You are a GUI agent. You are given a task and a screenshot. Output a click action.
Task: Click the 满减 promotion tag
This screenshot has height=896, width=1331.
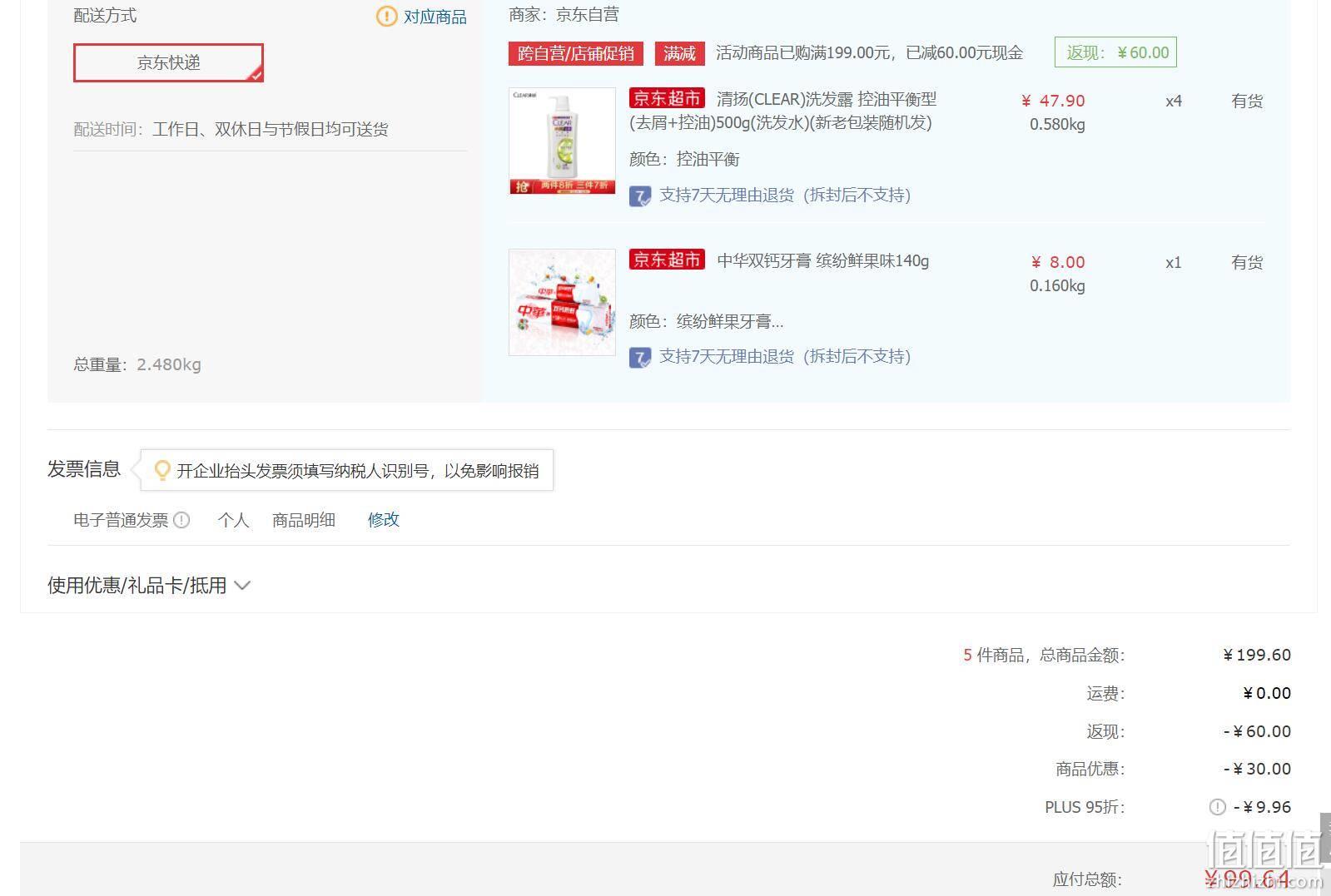tap(679, 53)
